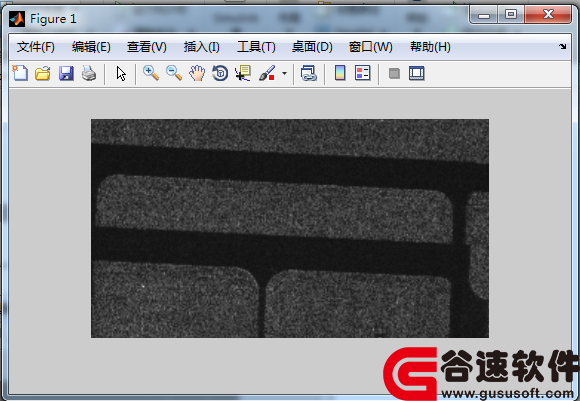
Task: Click the Link Plot icon
Action: click(x=309, y=73)
